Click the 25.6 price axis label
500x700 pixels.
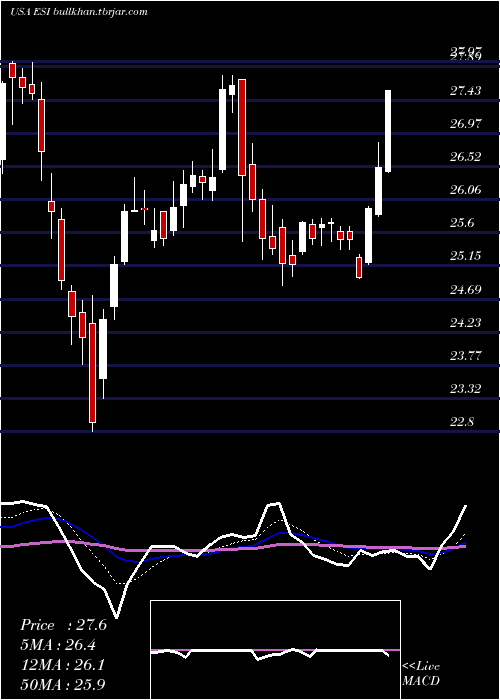pyautogui.click(x=462, y=223)
